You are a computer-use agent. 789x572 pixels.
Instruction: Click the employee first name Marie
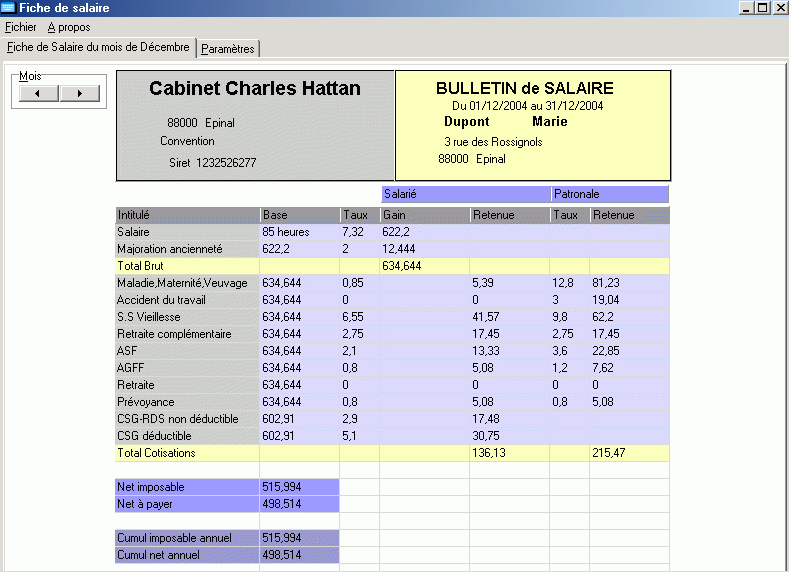tap(550, 122)
